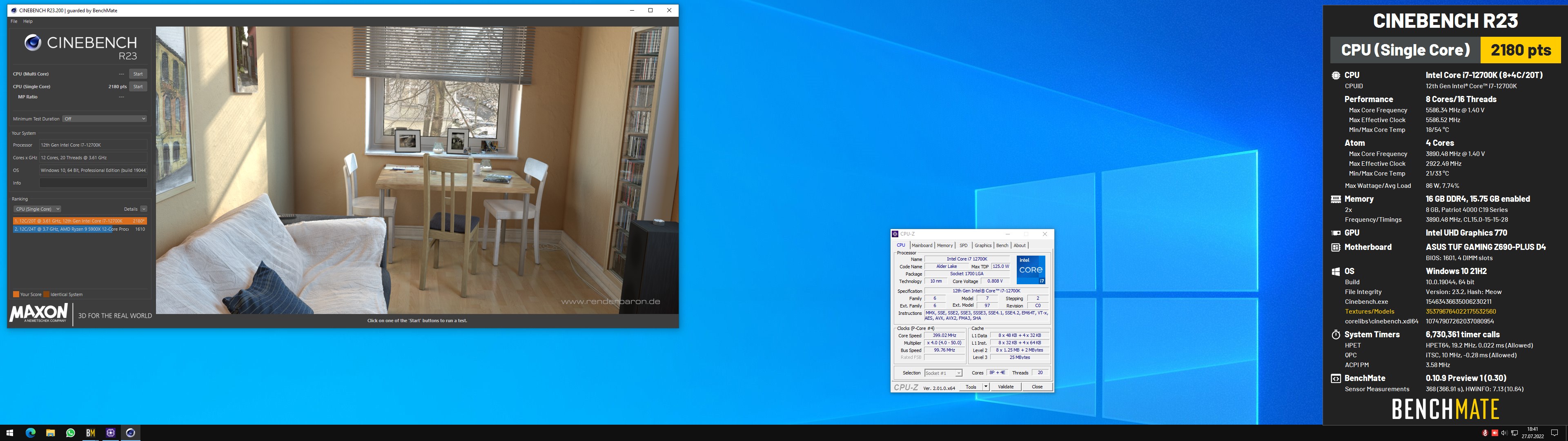The image size is (1568, 441).
Task: Launch Microsoft Edge from the taskbar
Action: click(31, 433)
